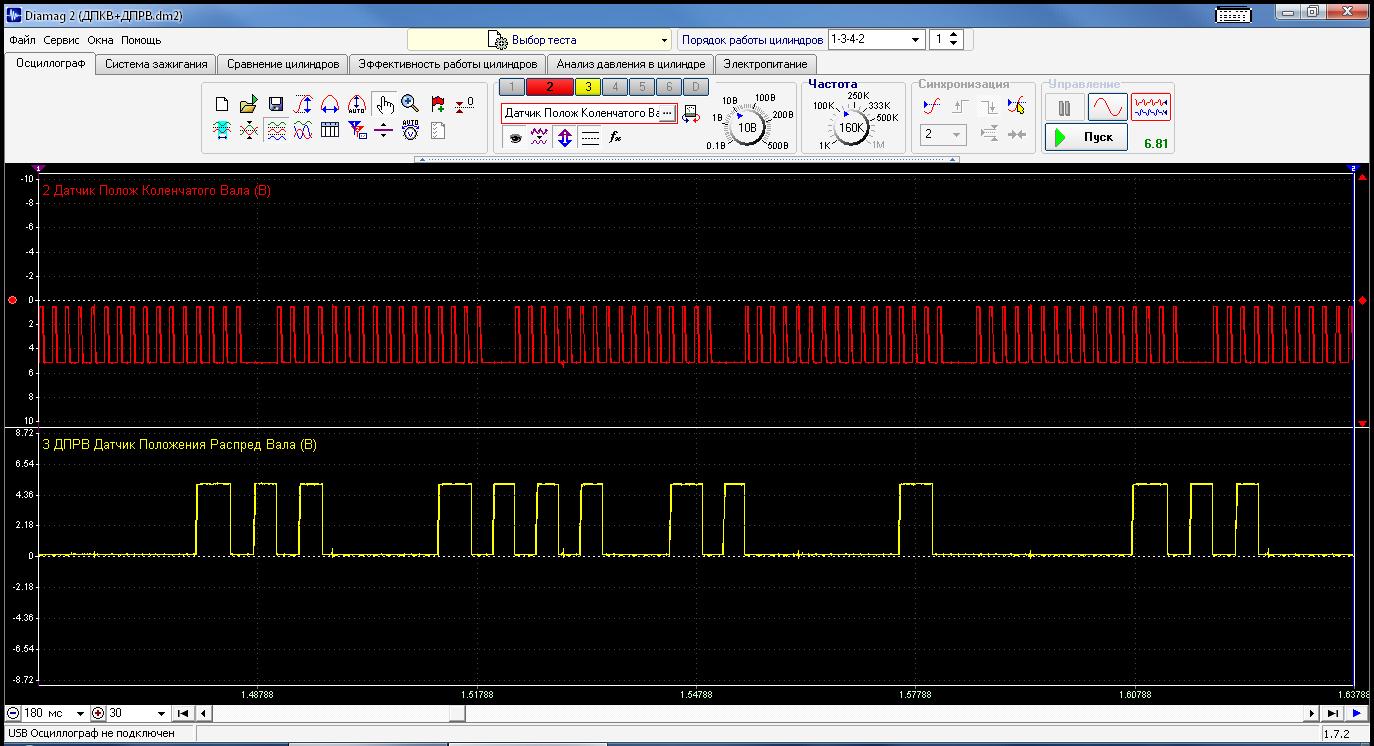Click the 160K Частота knob
Screen dimensions: 1374x746
[852, 127]
